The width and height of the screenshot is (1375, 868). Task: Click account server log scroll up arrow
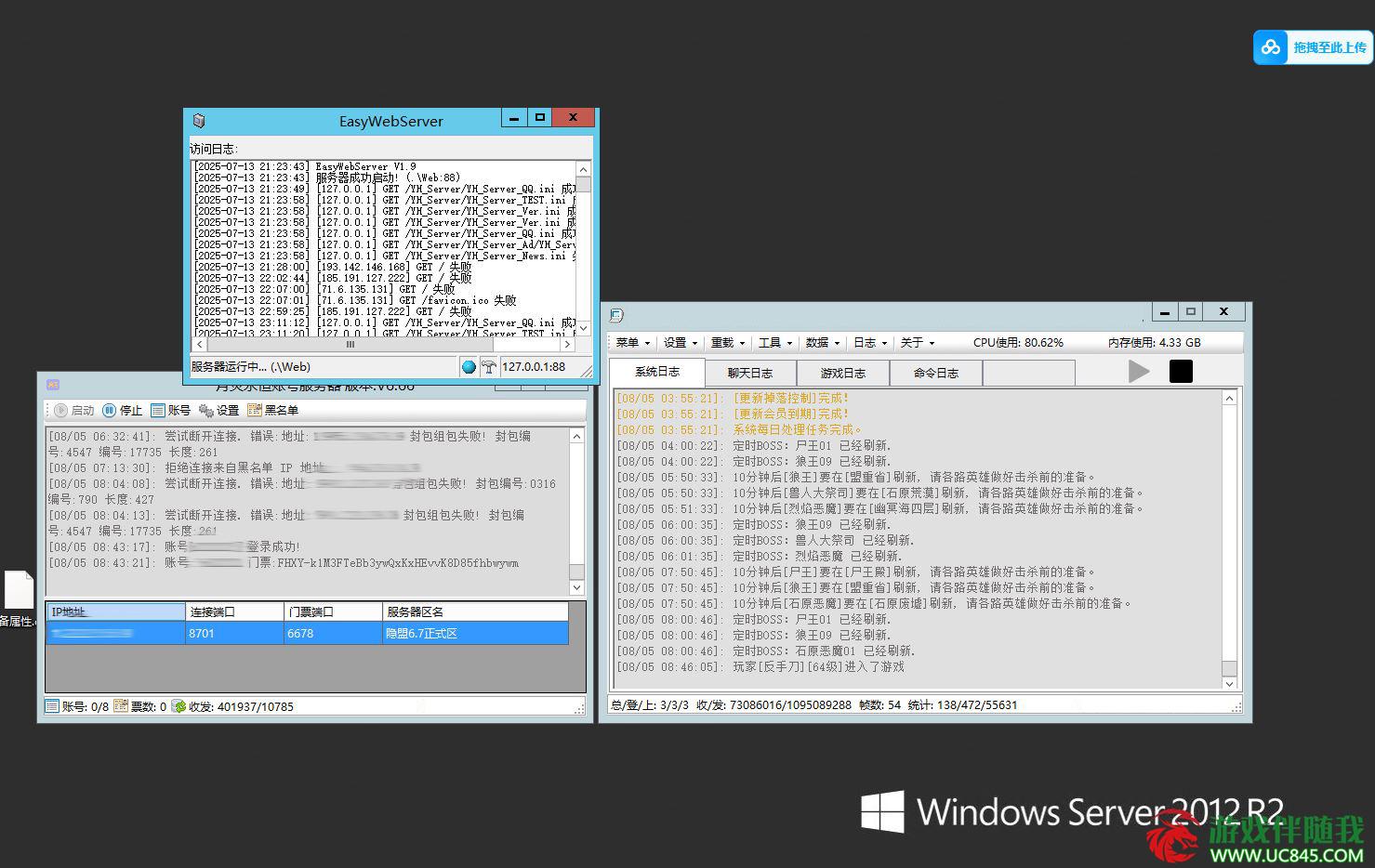coord(576,436)
